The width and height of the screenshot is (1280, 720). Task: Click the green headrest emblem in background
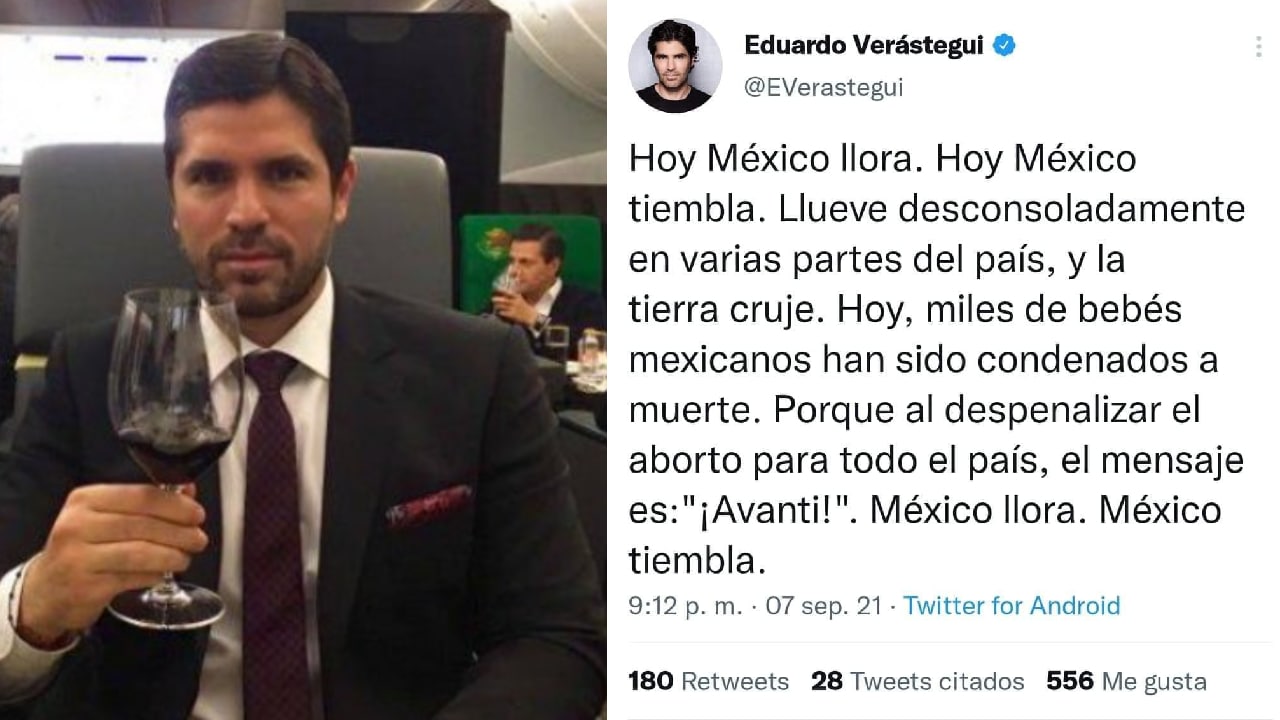493,243
